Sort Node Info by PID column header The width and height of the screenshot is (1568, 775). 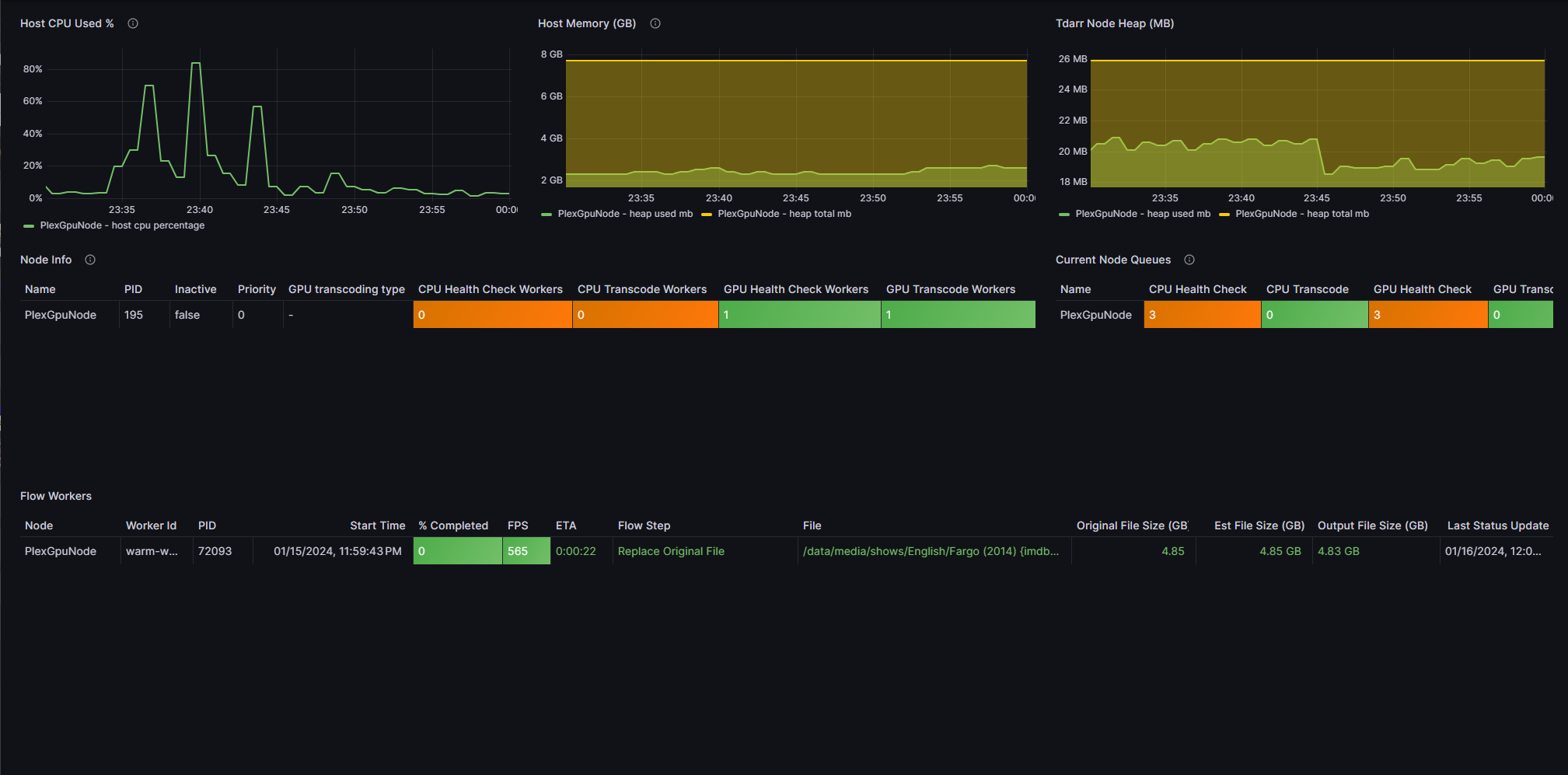pos(134,289)
